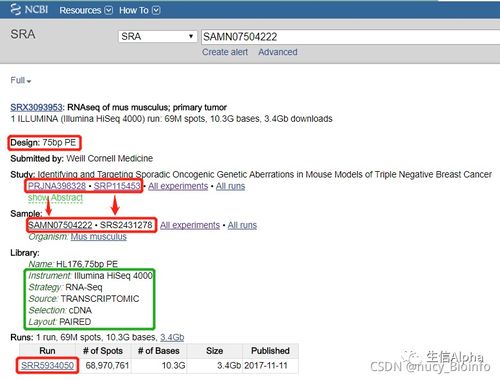Screen dimensions: 500x380
Task: Click the 3.4Gb download size link
Action: pos(172,337)
